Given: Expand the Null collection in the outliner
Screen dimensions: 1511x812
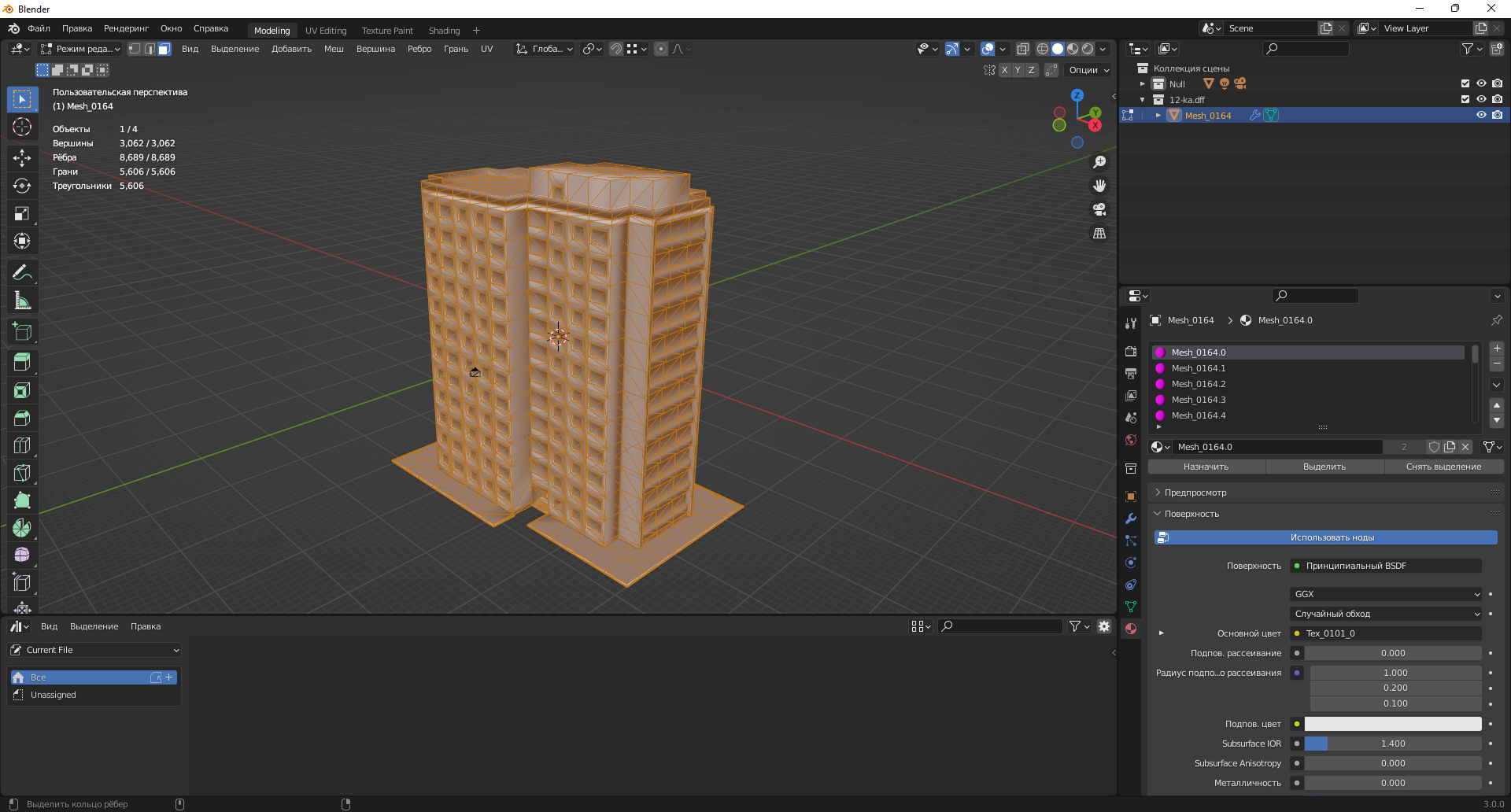Looking at the screenshot, I should [x=1143, y=83].
